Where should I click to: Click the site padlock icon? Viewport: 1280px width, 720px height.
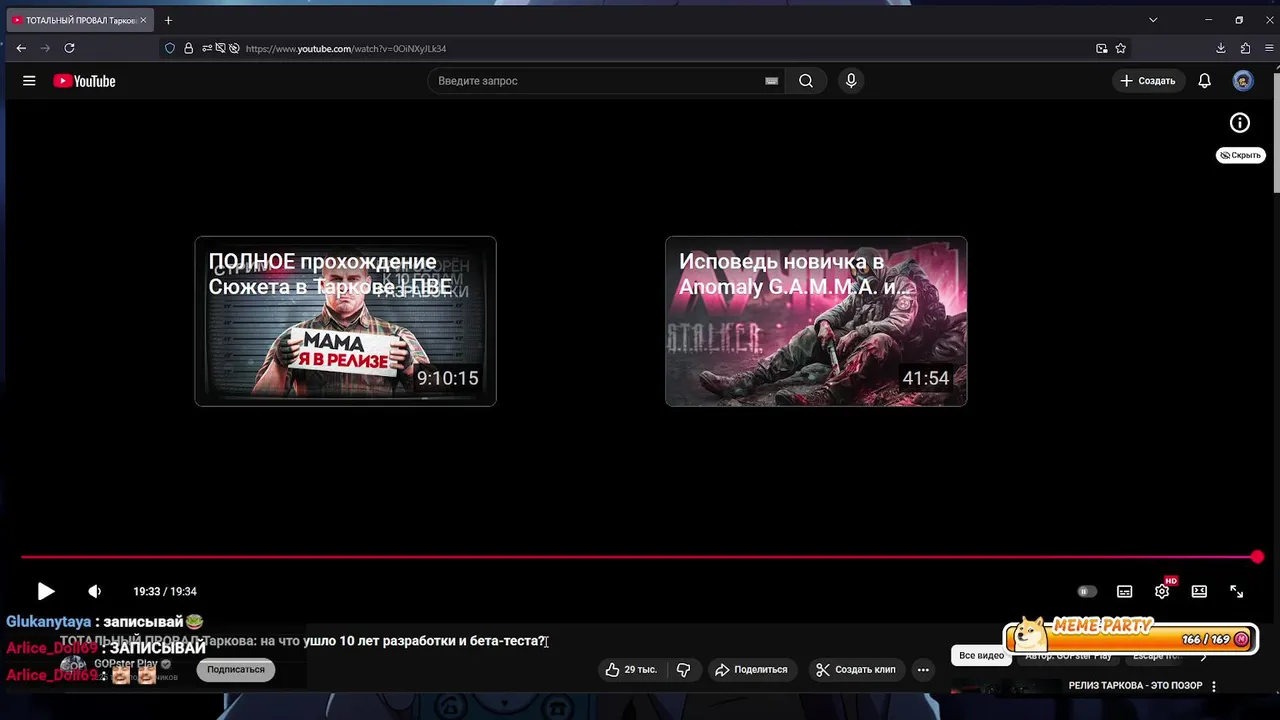188,48
